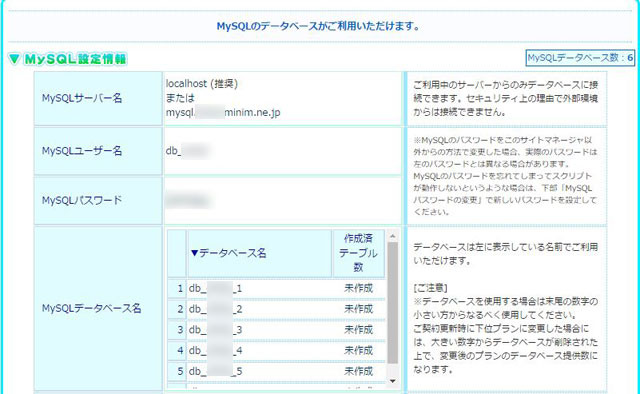Collapse the MySQL設定情報 section triangle
Viewport: 640px width, 394px height.
click(14, 59)
